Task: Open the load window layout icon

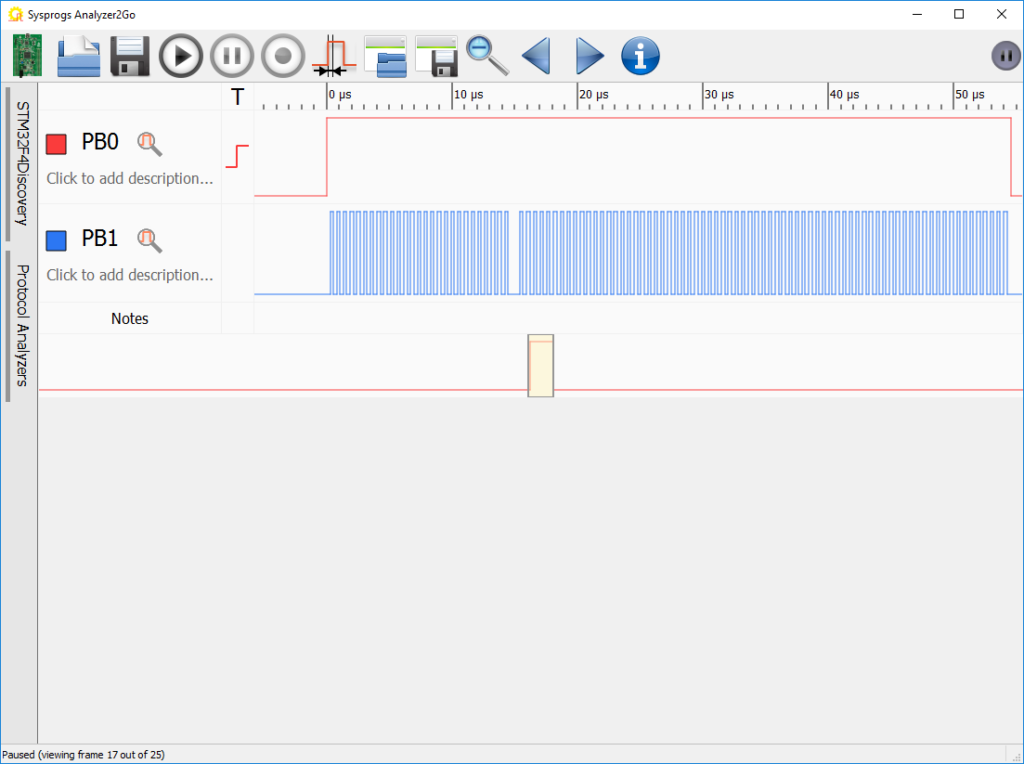Action: click(x=385, y=56)
